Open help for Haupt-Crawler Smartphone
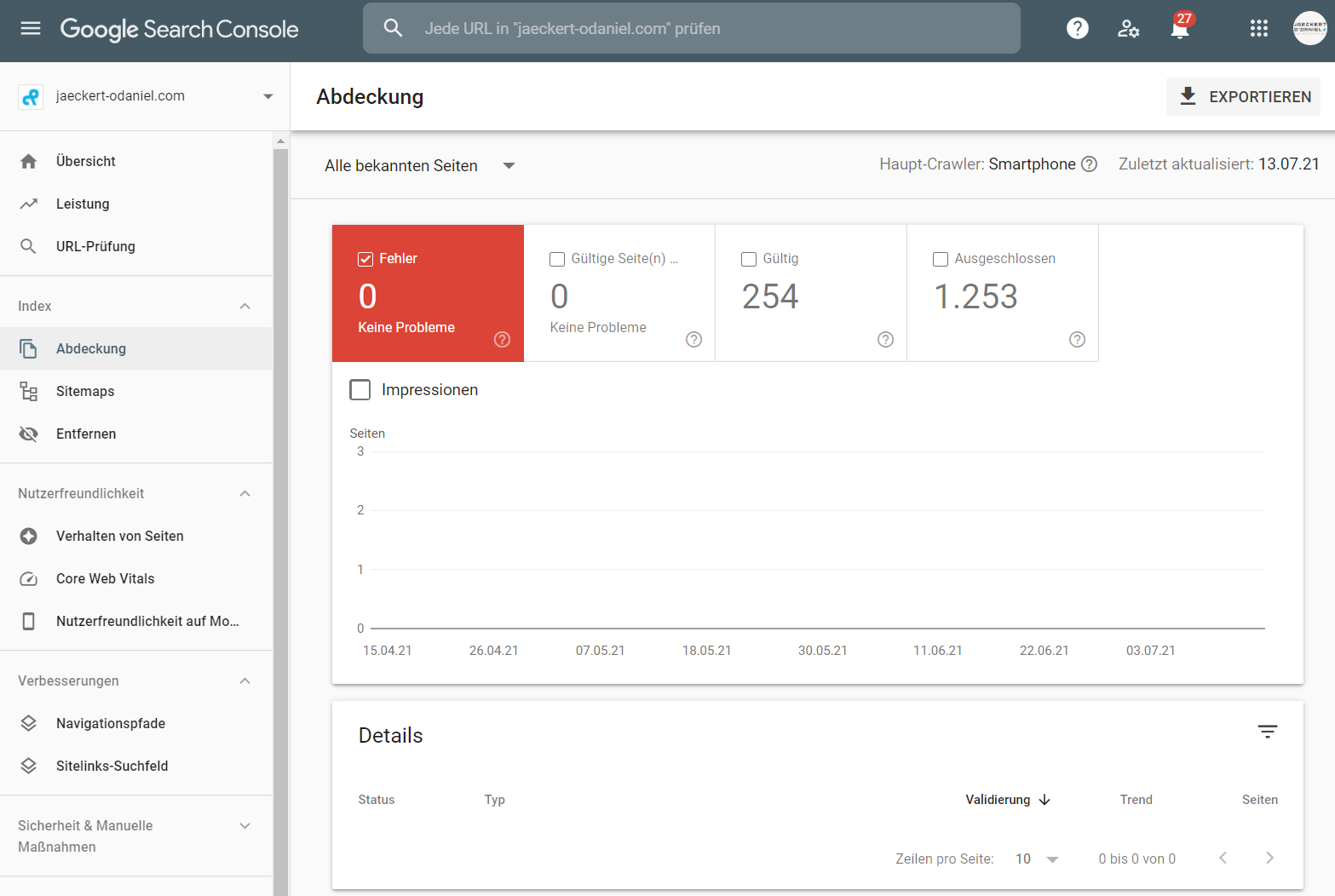This screenshot has height=896, width=1335. click(x=1089, y=164)
